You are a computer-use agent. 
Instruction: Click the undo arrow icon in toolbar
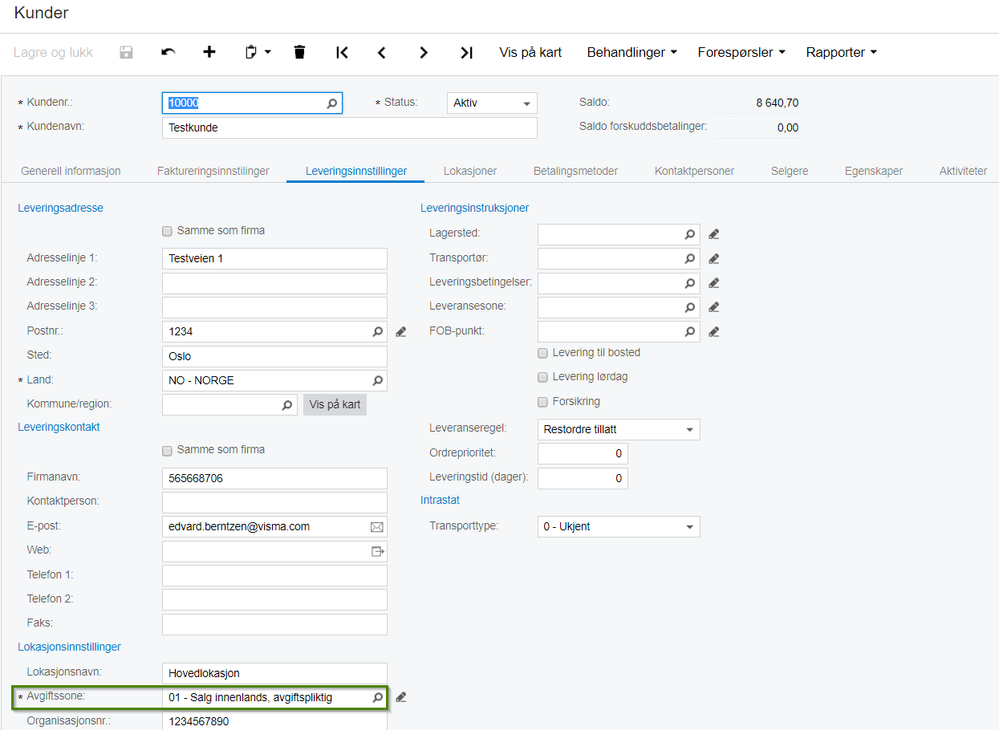click(168, 52)
